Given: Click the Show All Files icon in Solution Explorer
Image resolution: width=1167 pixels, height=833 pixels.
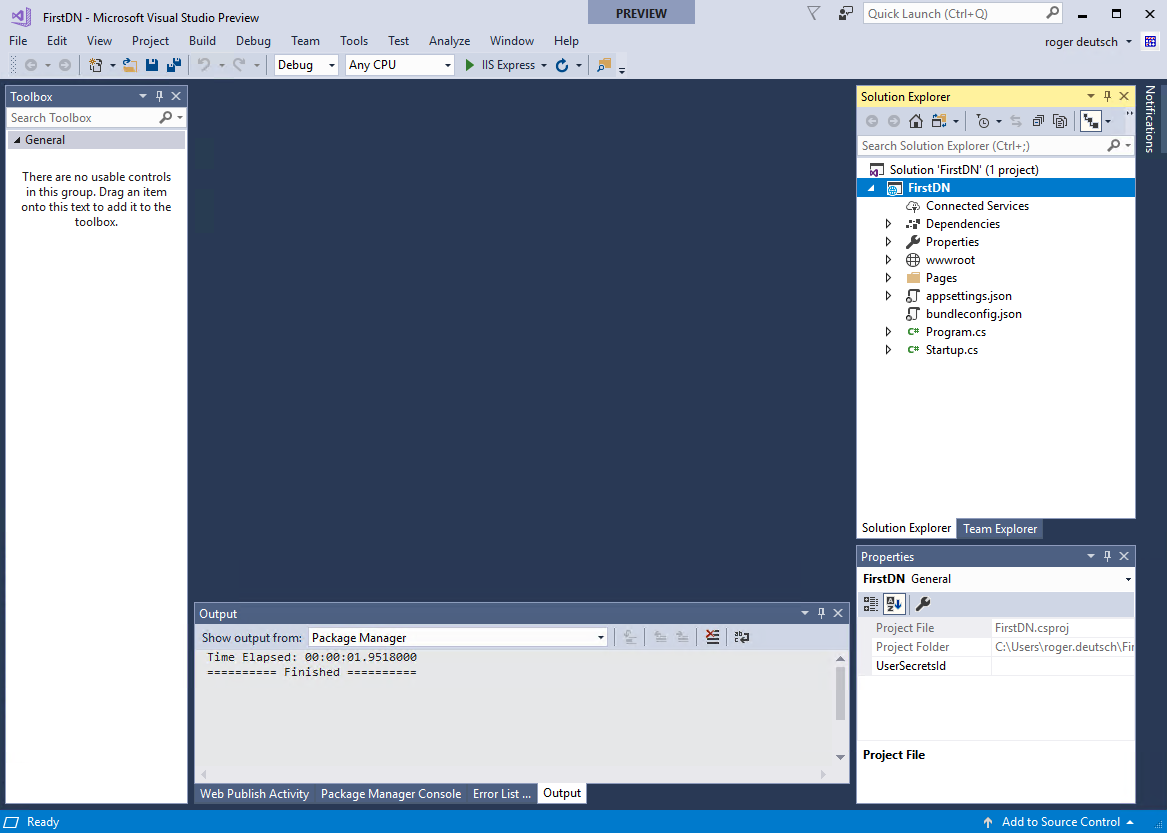Looking at the screenshot, I should click(1061, 121).
